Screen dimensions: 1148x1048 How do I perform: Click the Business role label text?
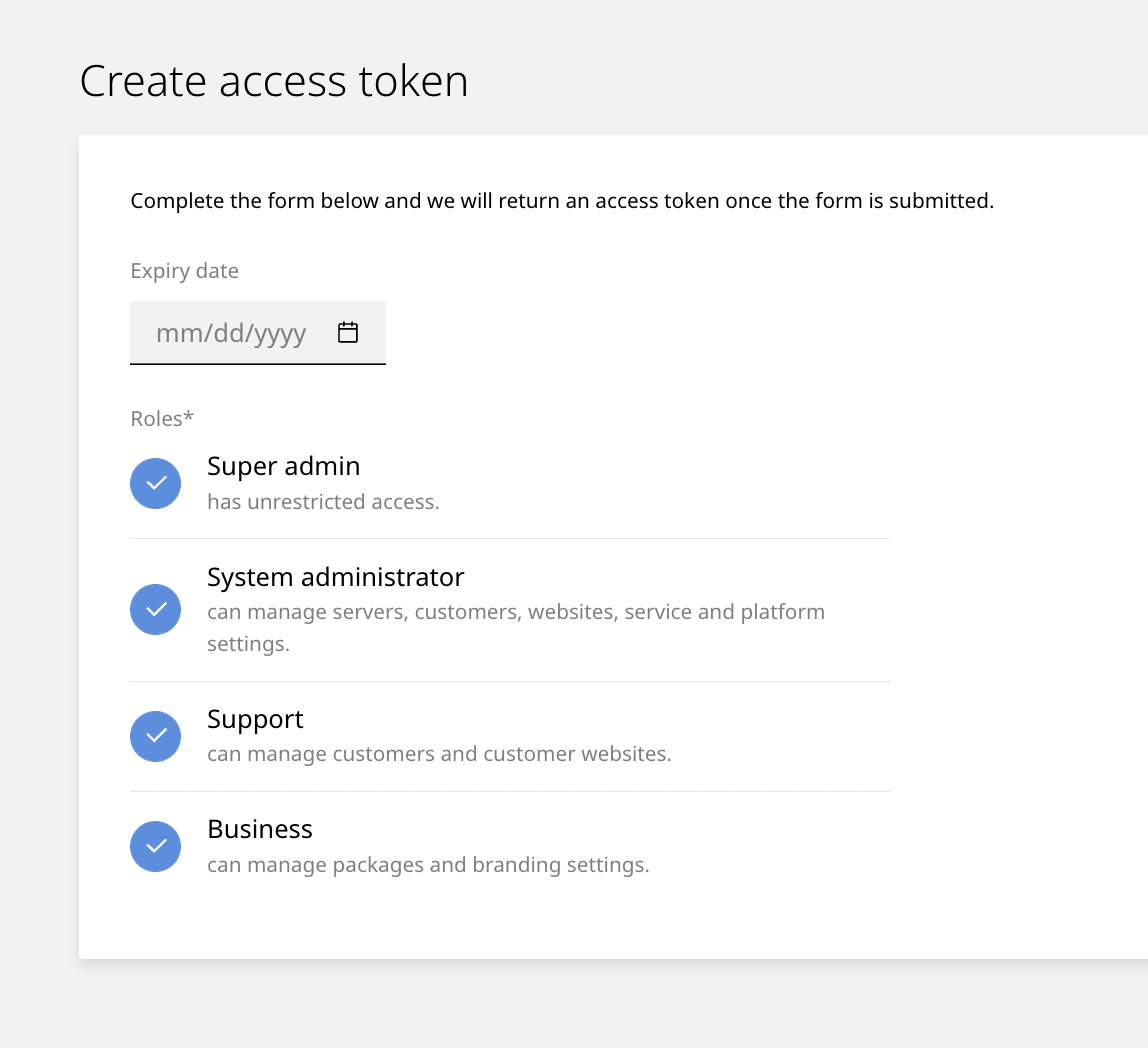tap(259, 829)
